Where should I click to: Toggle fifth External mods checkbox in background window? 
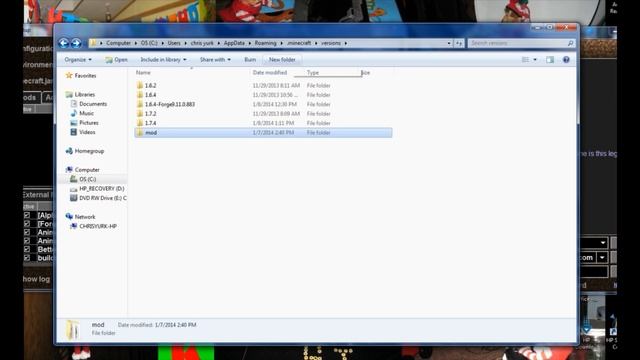tap(27, 249)
